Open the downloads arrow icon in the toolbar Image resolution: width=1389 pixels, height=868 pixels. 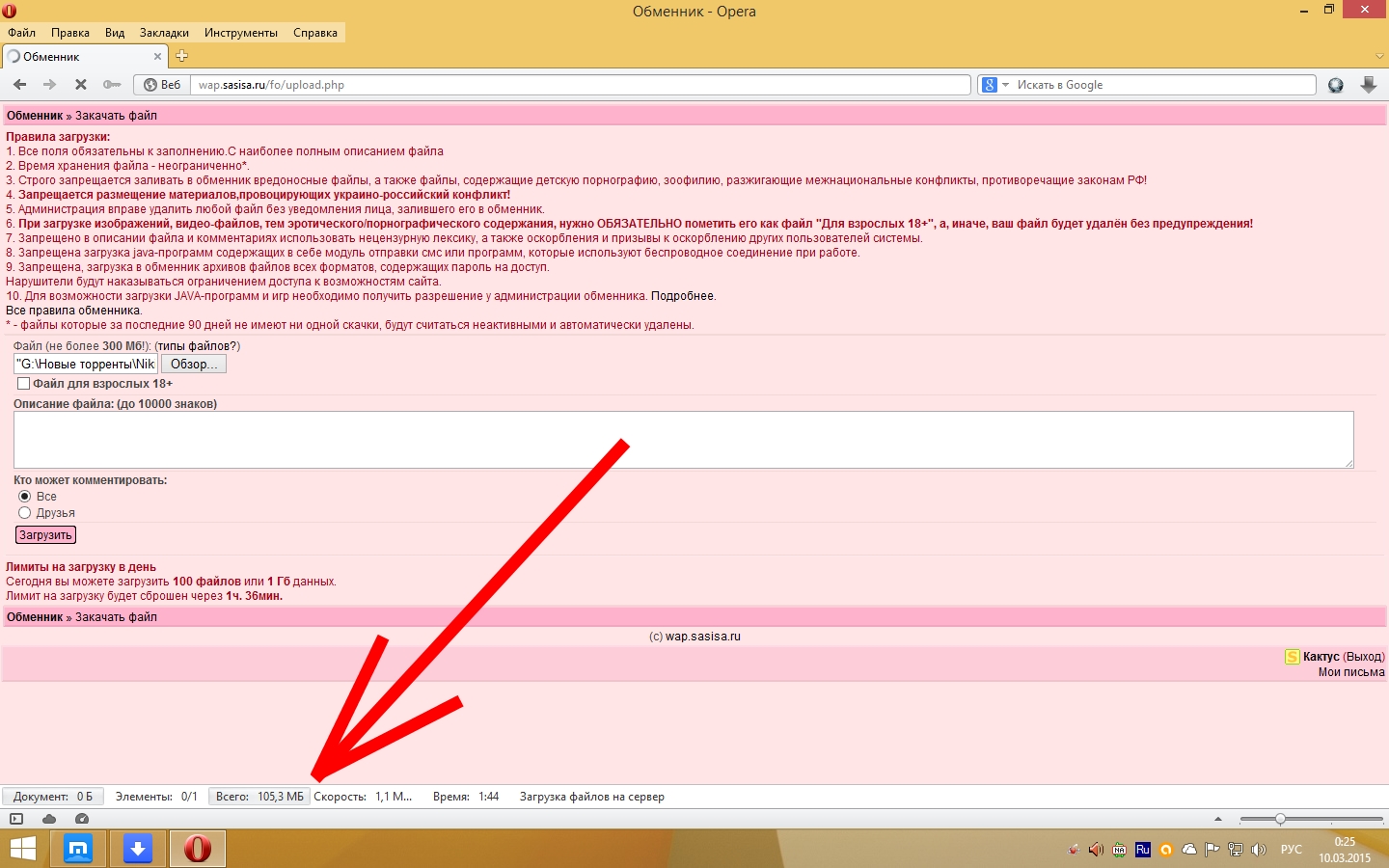(1368, 85)
